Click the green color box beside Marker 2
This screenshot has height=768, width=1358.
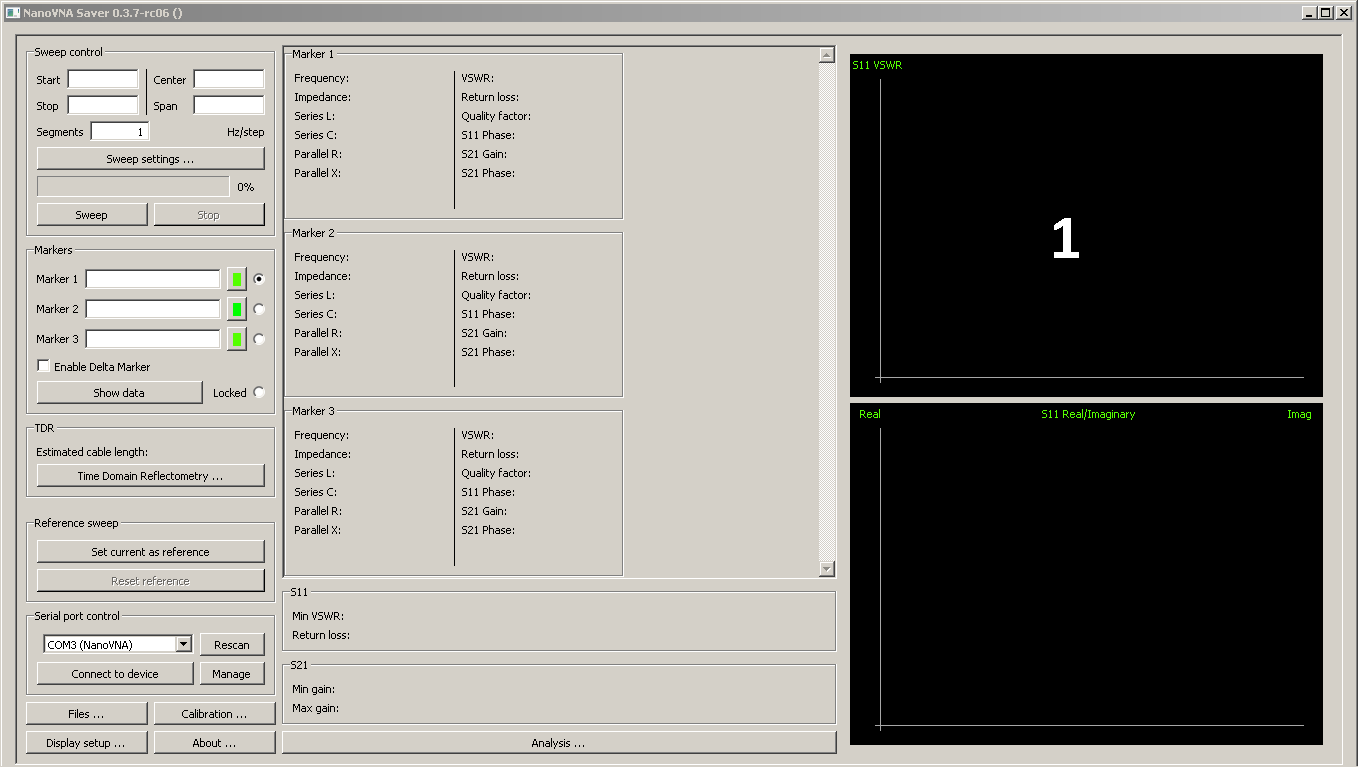pos(237,308)
